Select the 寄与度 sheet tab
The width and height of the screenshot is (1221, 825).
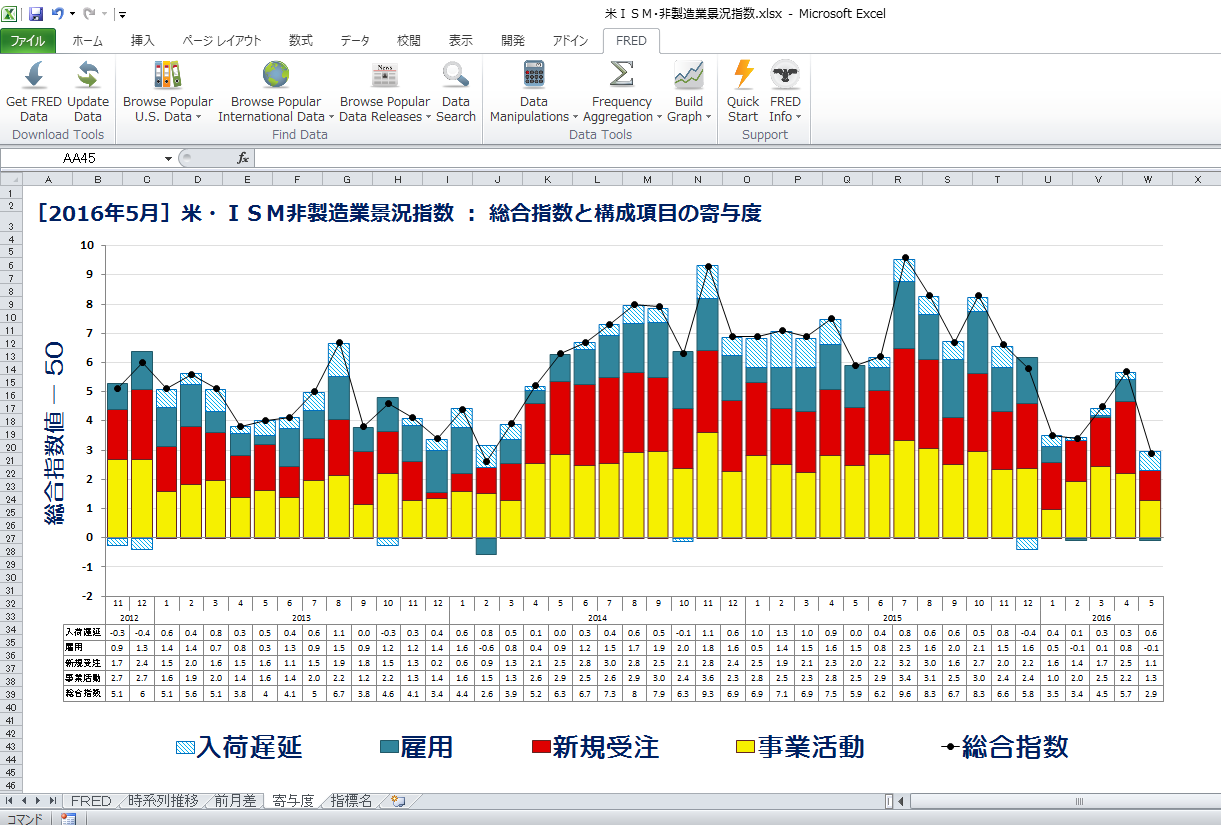pos(293,801)
